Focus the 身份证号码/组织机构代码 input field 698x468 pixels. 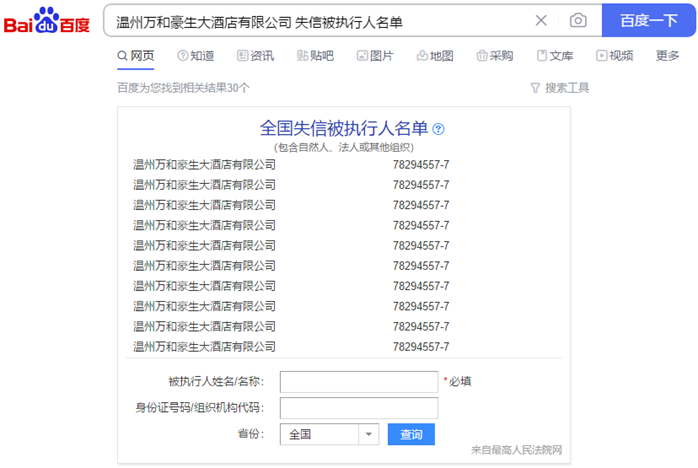point(358,408)
